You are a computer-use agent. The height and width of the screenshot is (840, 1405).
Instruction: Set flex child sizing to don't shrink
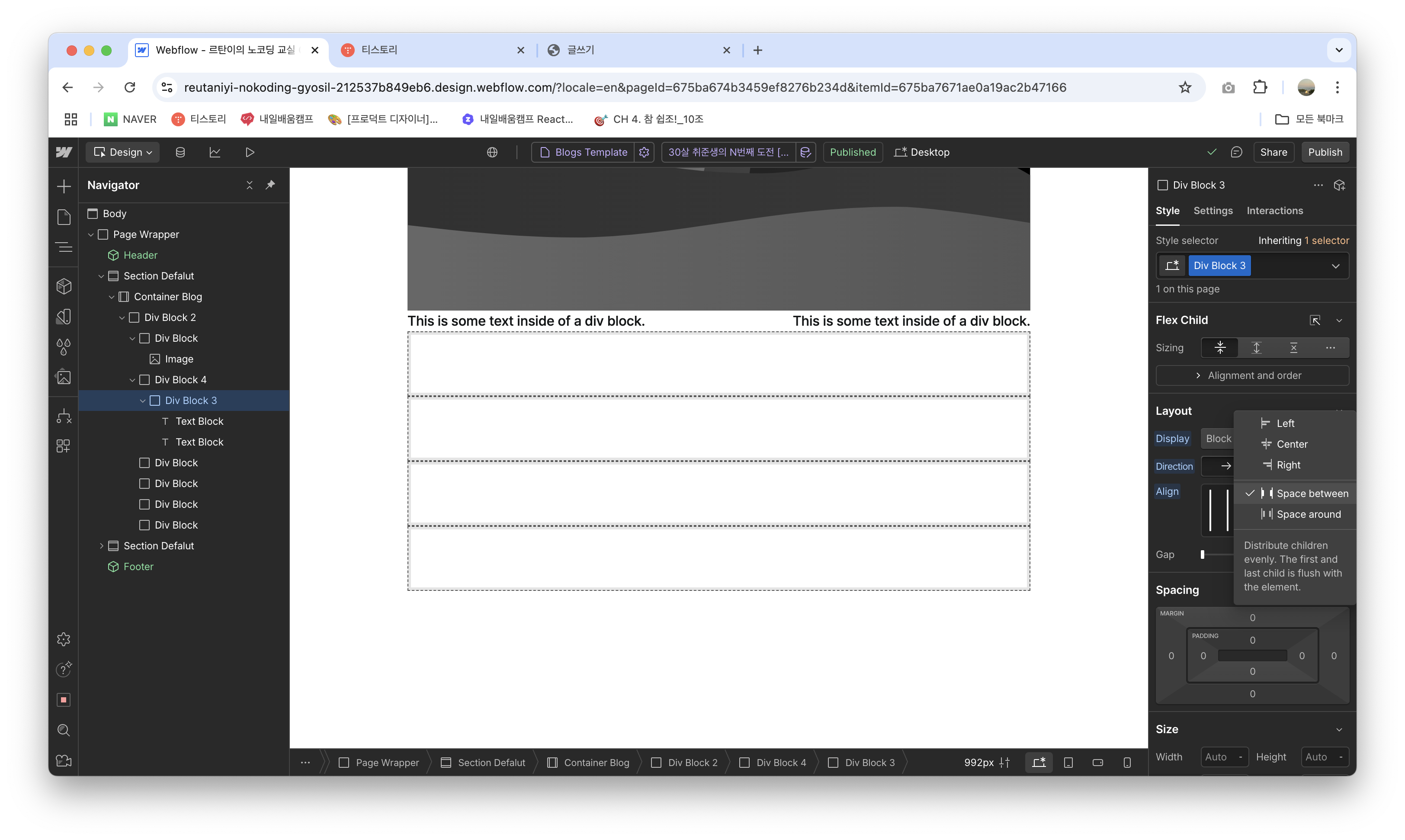click(x=1293, y=347)
